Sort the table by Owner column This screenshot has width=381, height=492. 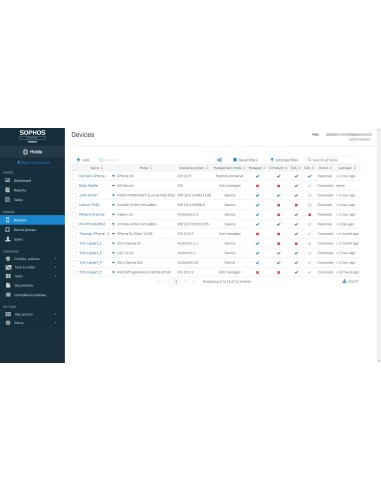(x=325, y=168)
